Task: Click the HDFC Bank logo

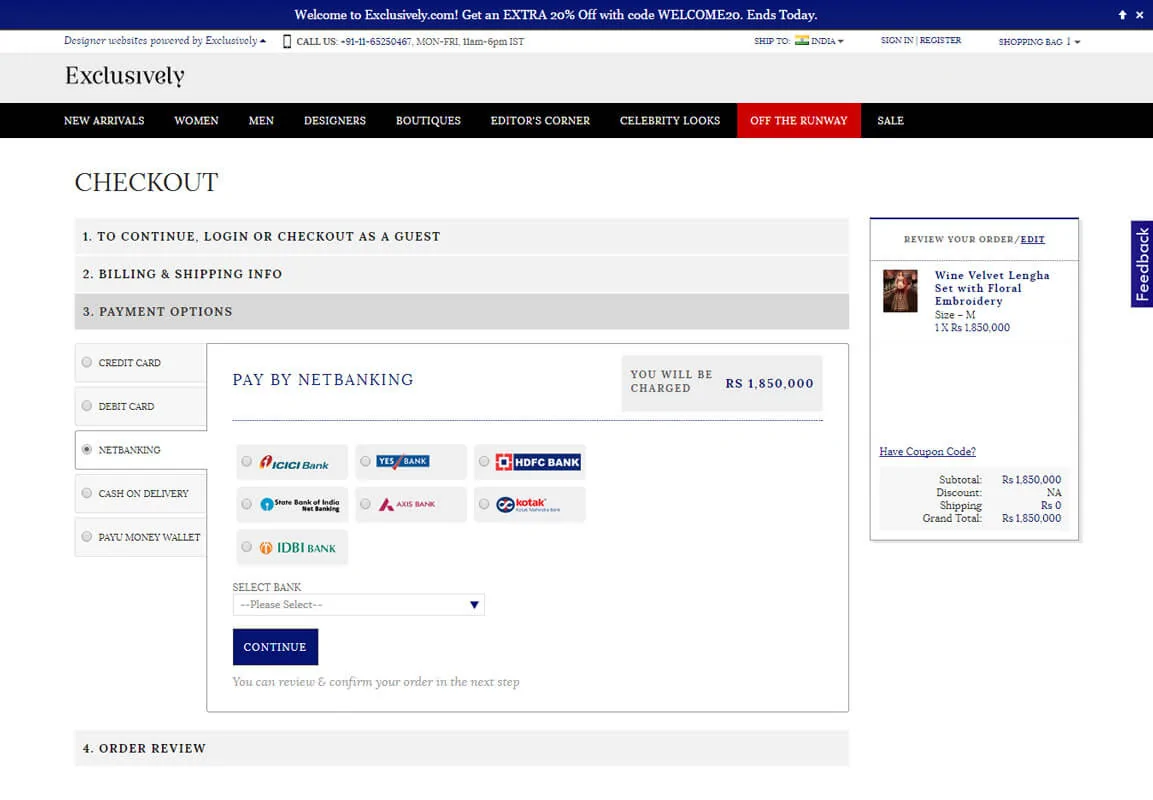Action: click(x=538, y=462)
